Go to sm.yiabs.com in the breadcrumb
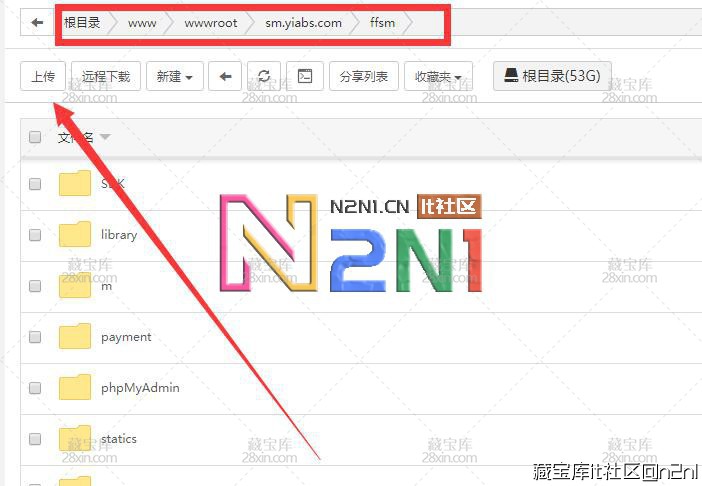Screen dimensions: 702x486 (303, 22)
